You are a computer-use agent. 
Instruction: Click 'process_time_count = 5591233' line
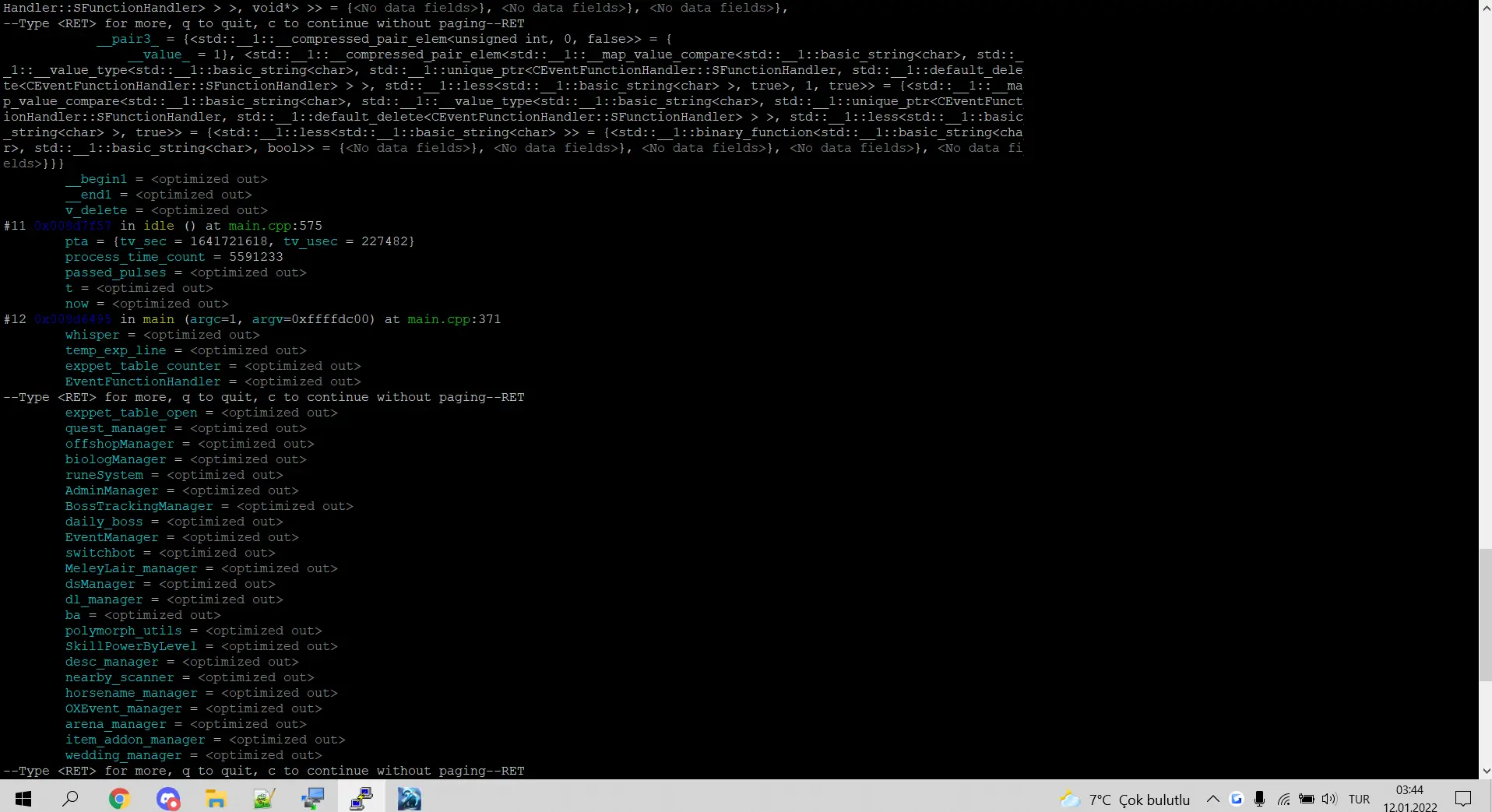tap(174, 257)
